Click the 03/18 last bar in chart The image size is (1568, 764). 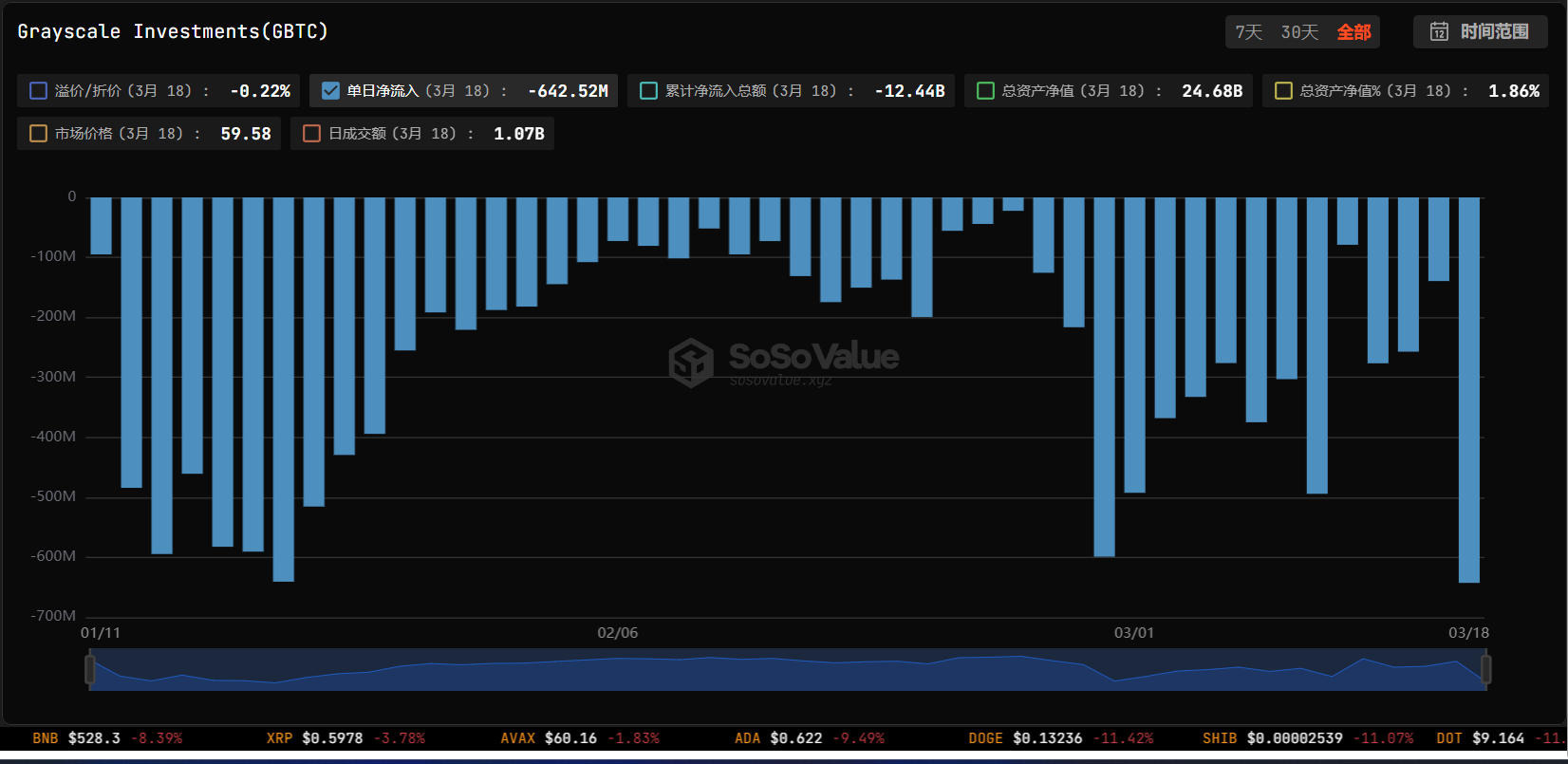click(1468, 389)
